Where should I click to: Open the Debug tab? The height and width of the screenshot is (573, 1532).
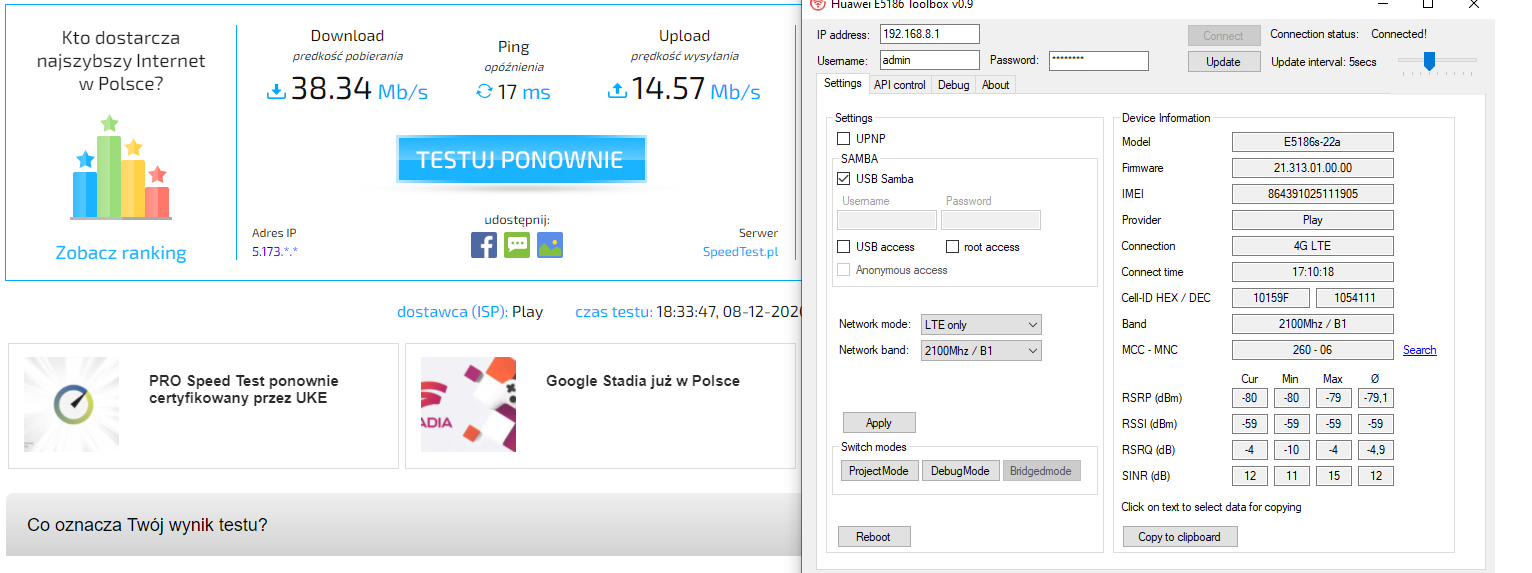[953, 85]
